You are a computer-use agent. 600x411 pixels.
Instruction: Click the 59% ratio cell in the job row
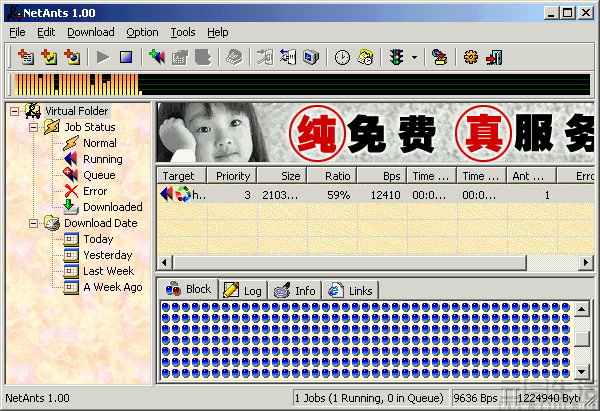point(332,195)
